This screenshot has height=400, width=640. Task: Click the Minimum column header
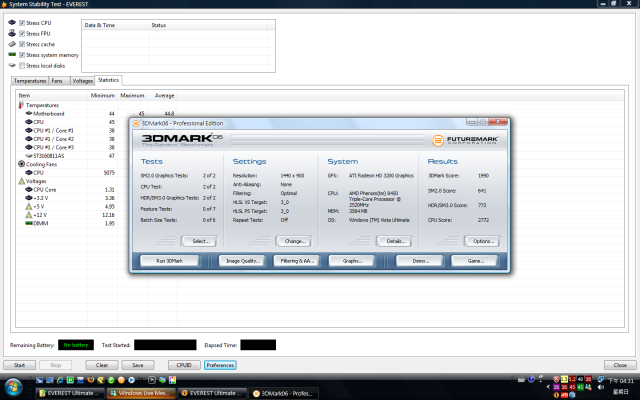coord(102,96)
